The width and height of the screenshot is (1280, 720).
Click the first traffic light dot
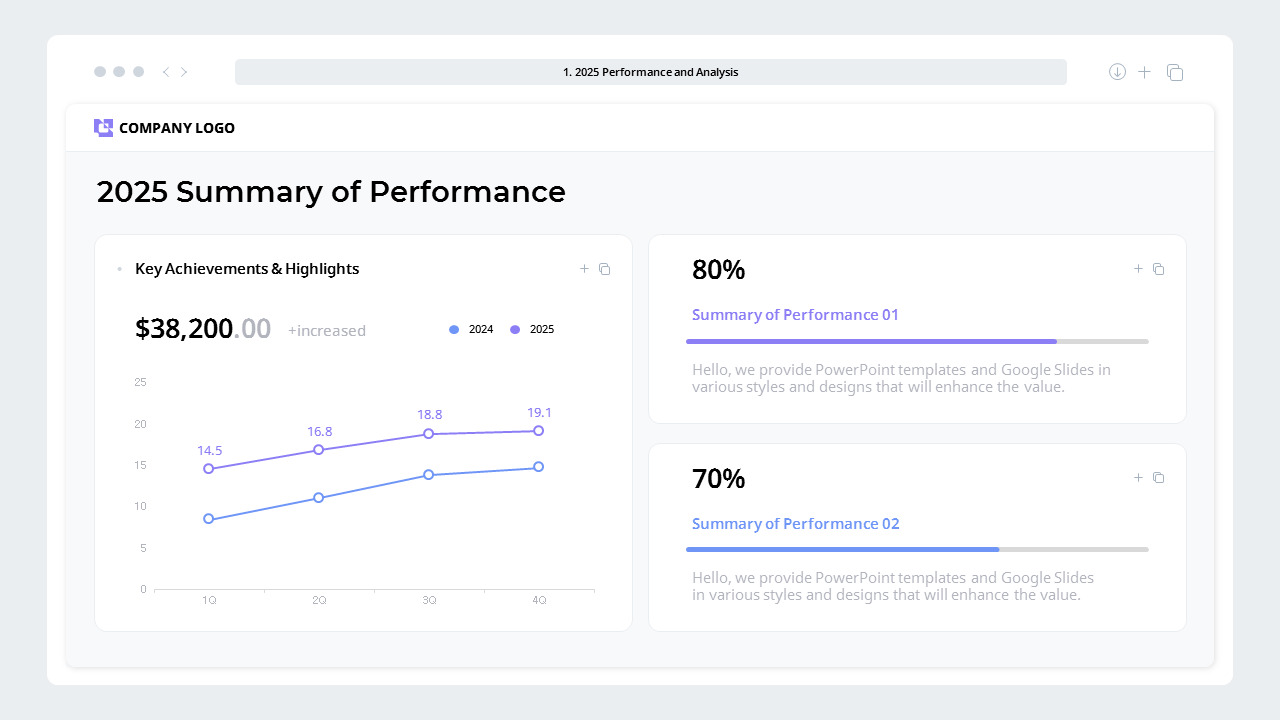point(100,71)
